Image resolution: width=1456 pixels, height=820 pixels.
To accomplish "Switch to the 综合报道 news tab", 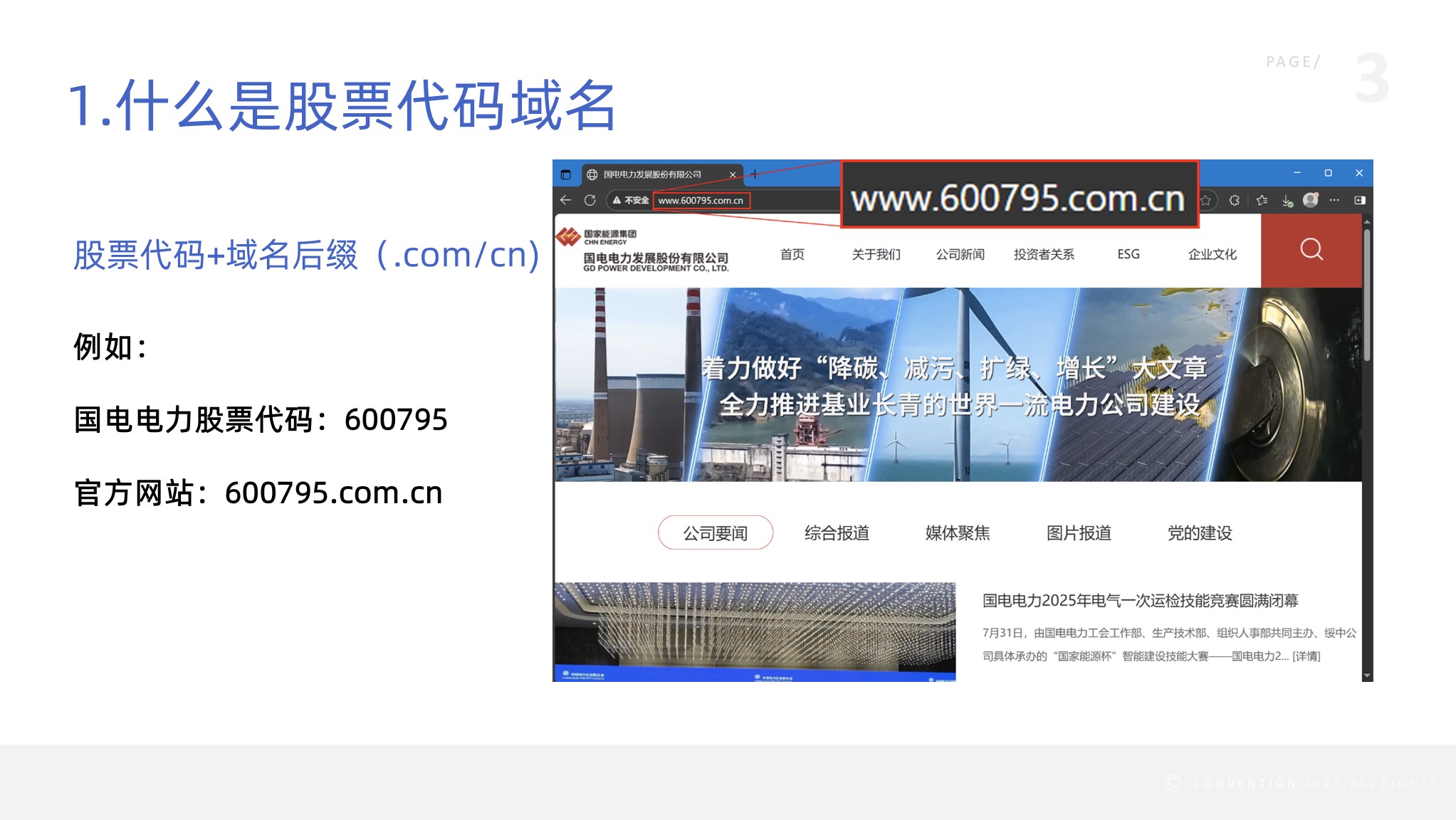I will [x=837, y=533].
